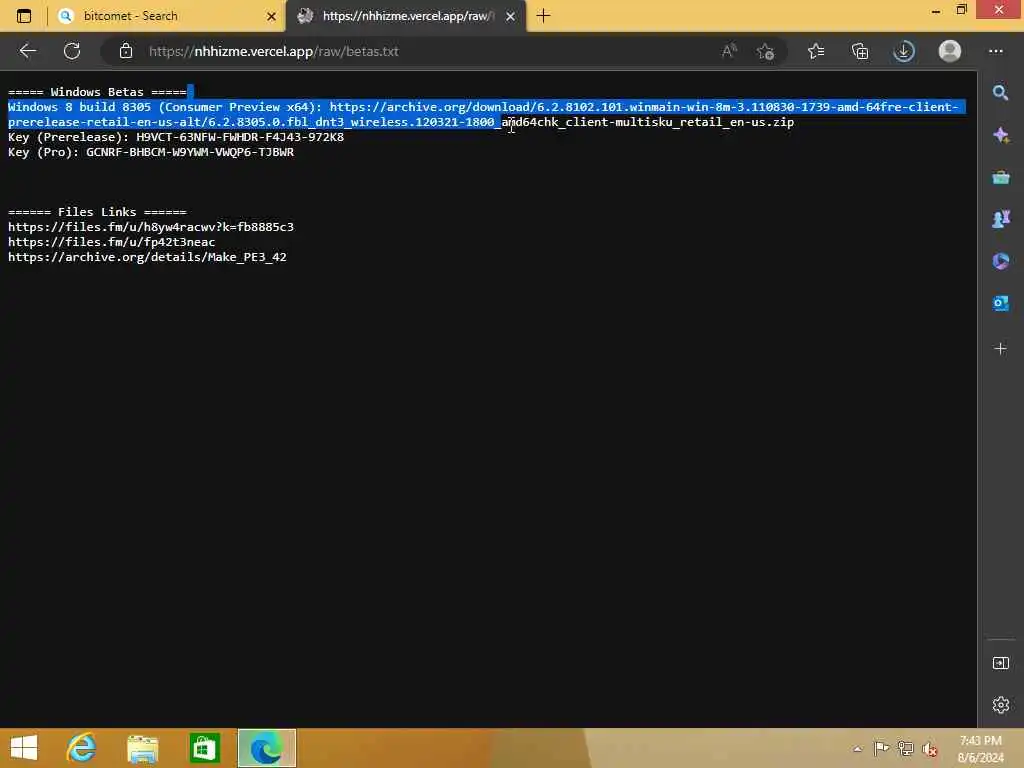Click the Files Links heading

97,212
